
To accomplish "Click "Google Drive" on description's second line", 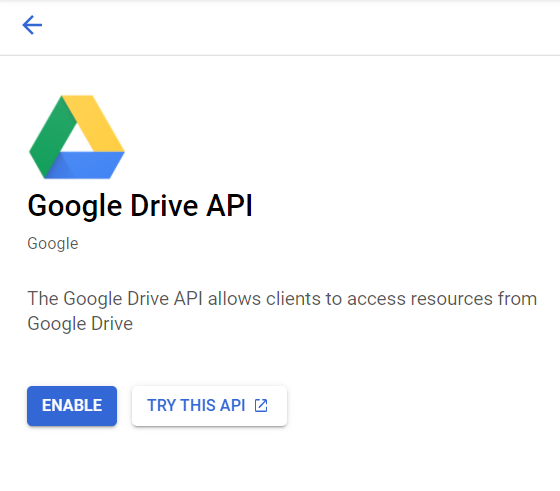I will point(80,324).
